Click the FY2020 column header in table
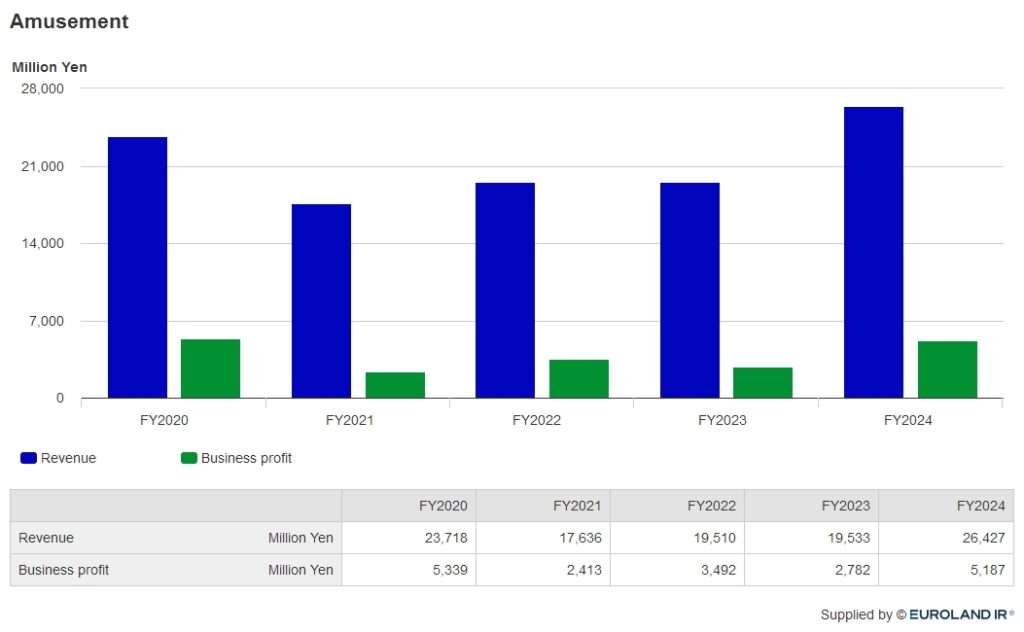Viewport: 1024px width, 632px height. (x=443, y=505)
